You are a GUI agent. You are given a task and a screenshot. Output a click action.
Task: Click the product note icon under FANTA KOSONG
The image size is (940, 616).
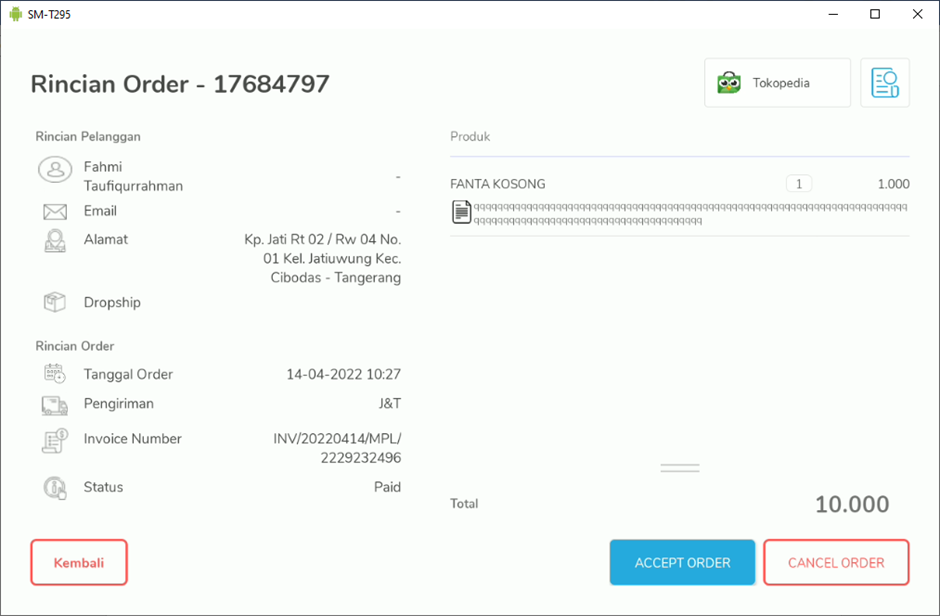tap(461, 212)
